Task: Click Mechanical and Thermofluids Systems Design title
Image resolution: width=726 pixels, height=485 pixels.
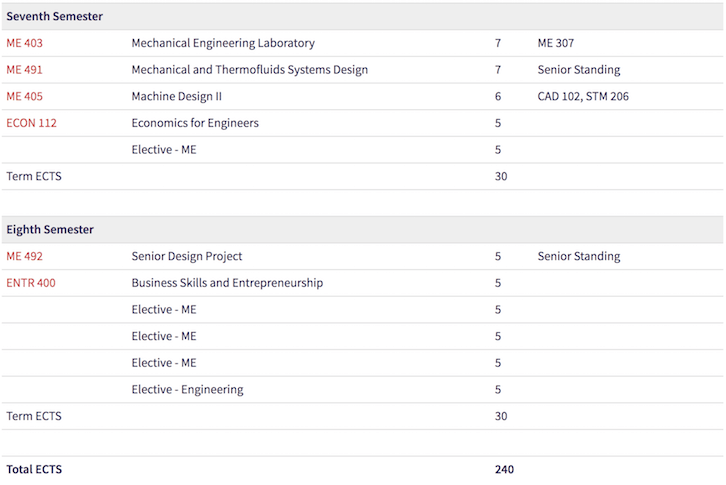Action: point(250,70)
